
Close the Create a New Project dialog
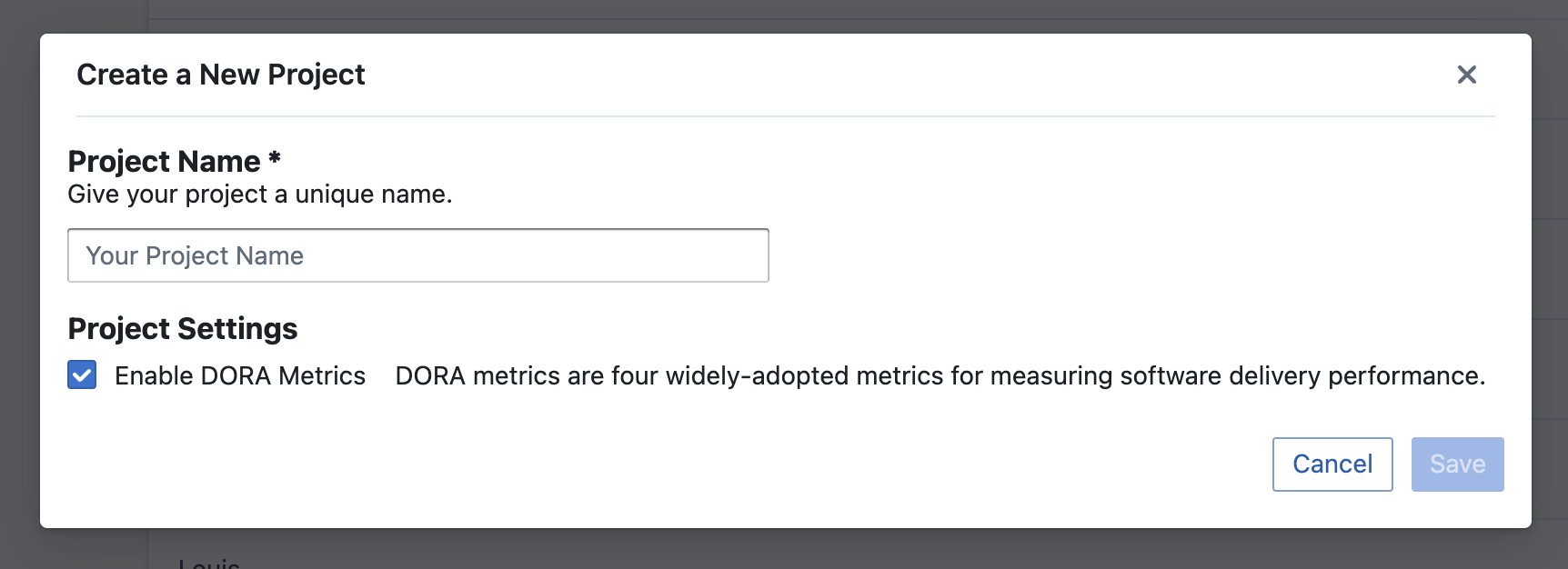click(x=1466, y=75)
